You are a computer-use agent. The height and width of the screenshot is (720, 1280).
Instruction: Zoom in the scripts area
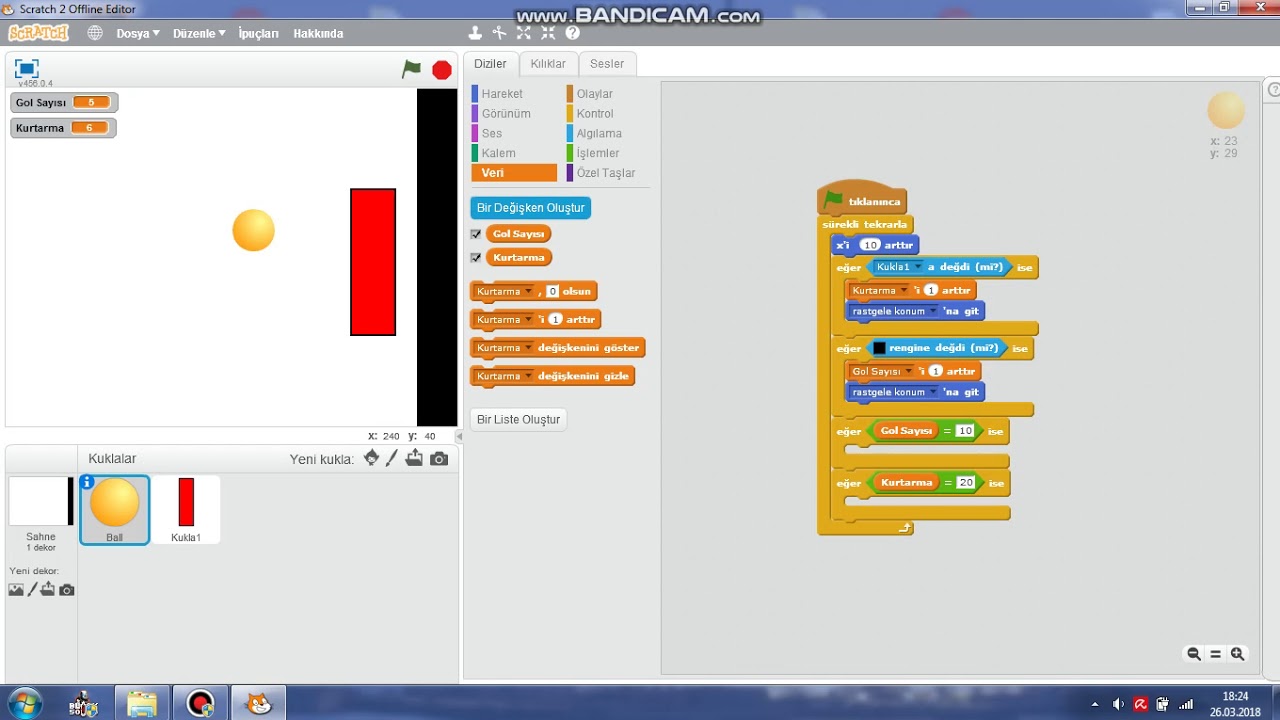point(1238,654)
